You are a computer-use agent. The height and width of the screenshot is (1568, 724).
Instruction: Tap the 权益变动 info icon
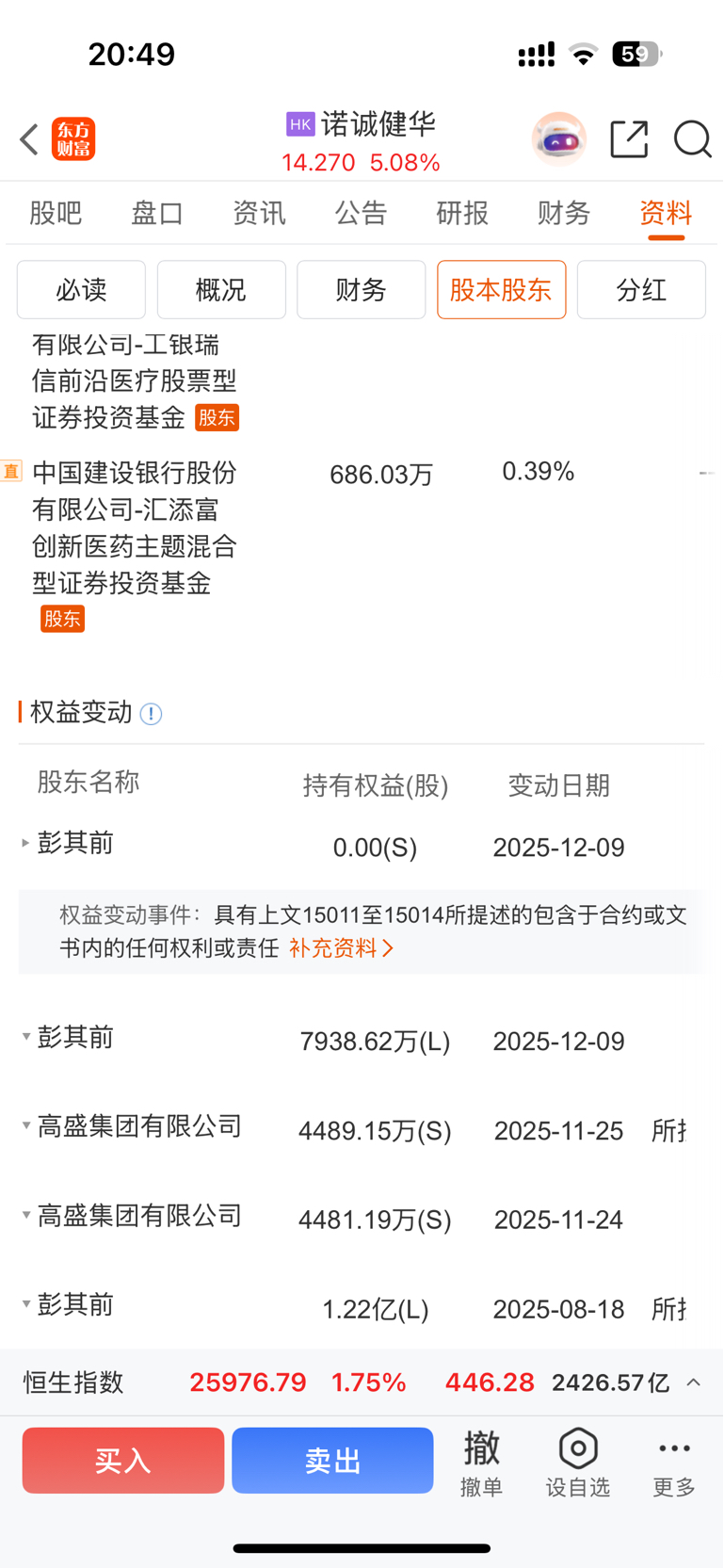[151, 714]
